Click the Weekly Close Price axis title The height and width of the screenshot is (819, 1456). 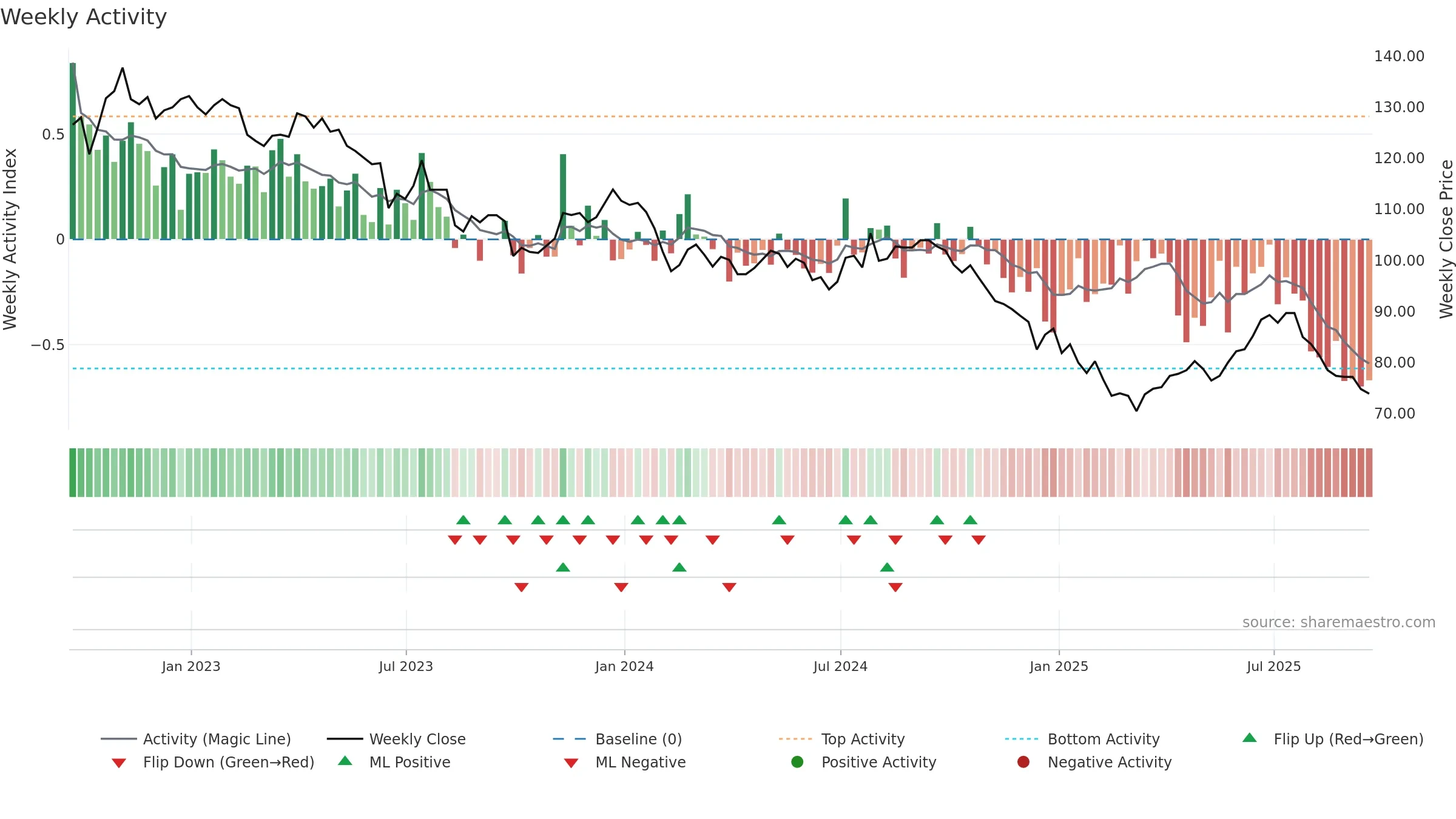1446,239
